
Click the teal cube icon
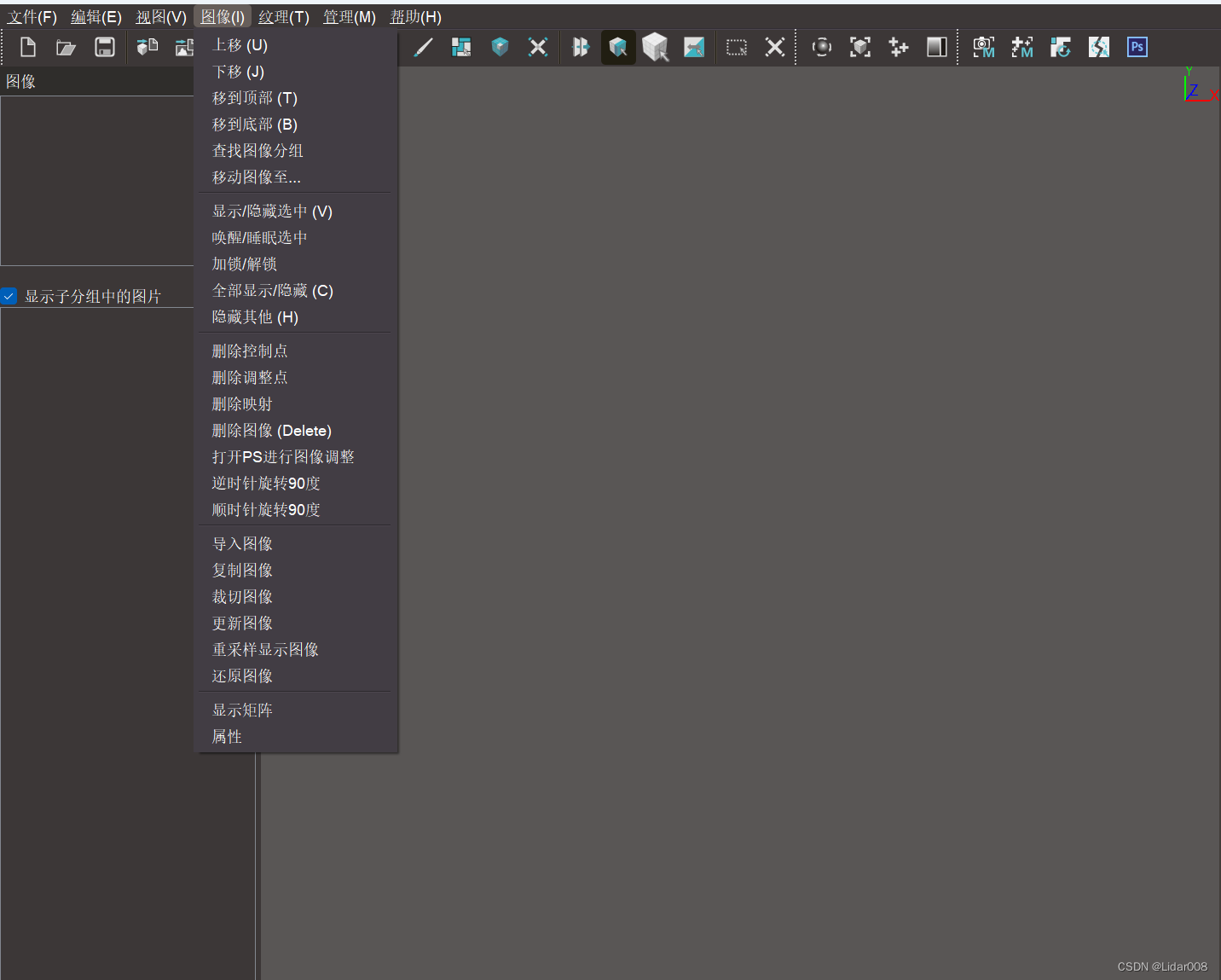click(500, 47)
